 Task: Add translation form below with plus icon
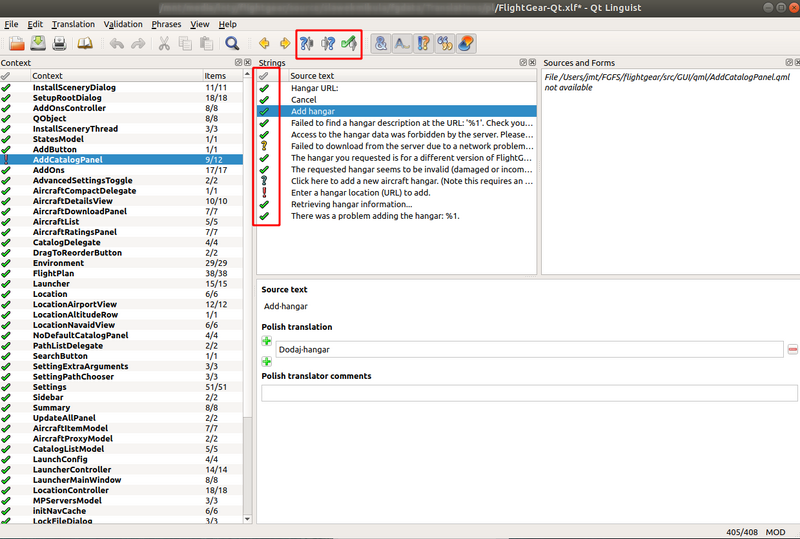tap(266, 362)
